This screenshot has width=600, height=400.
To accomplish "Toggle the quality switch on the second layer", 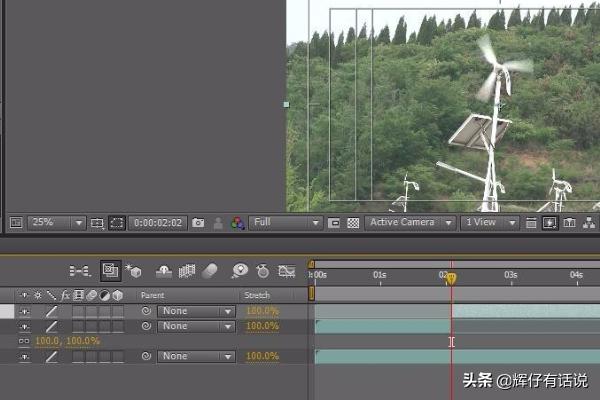I will (51, 326).
